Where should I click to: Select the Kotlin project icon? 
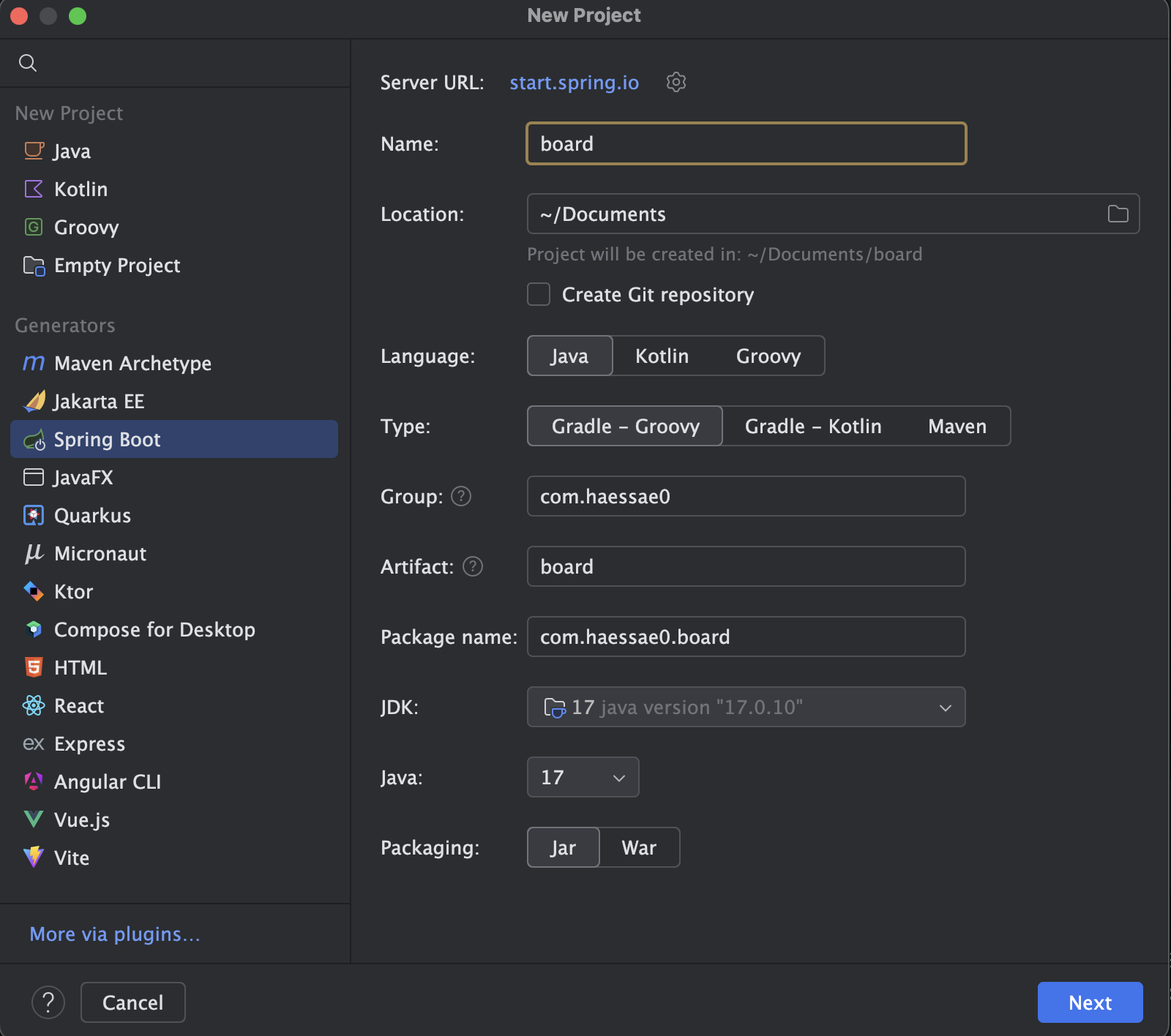point(34,189)
